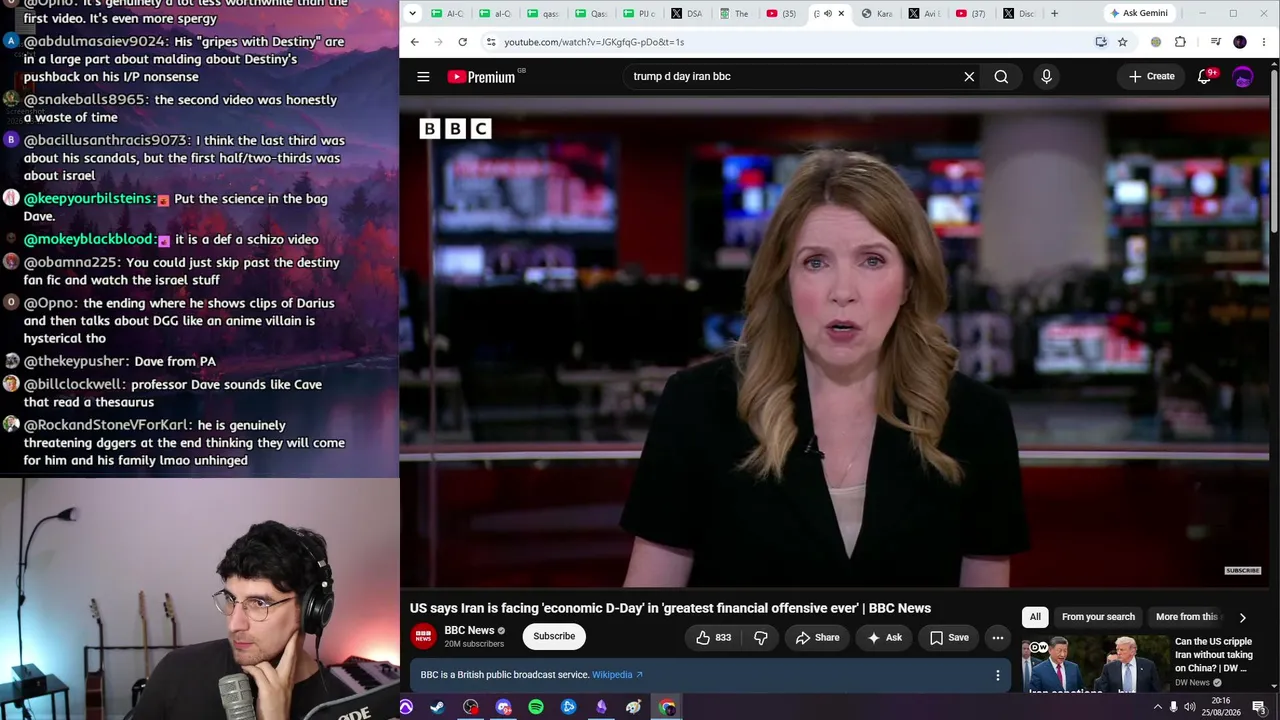Image resolution: width=1280 pixels, height=720 pixels.
Task: Show next filter chips with arrow
Action: [x=1242, y=617]
